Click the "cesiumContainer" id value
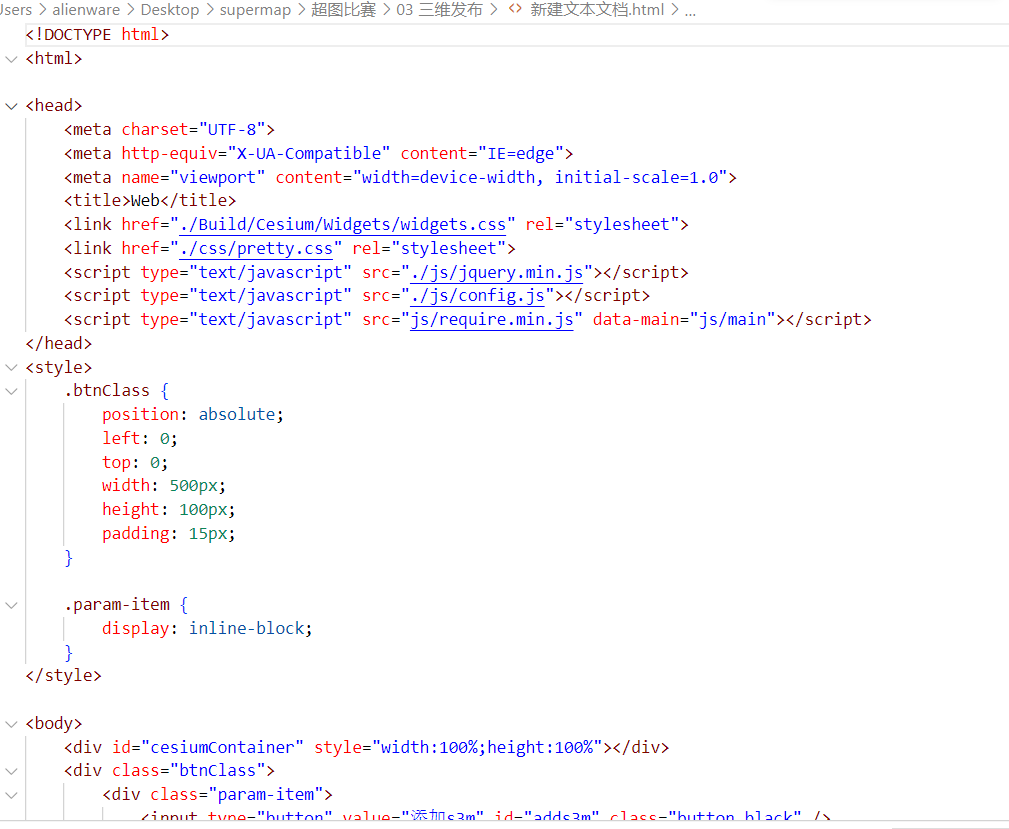This screenshot has height=829, width=1009. coord(222,748)
